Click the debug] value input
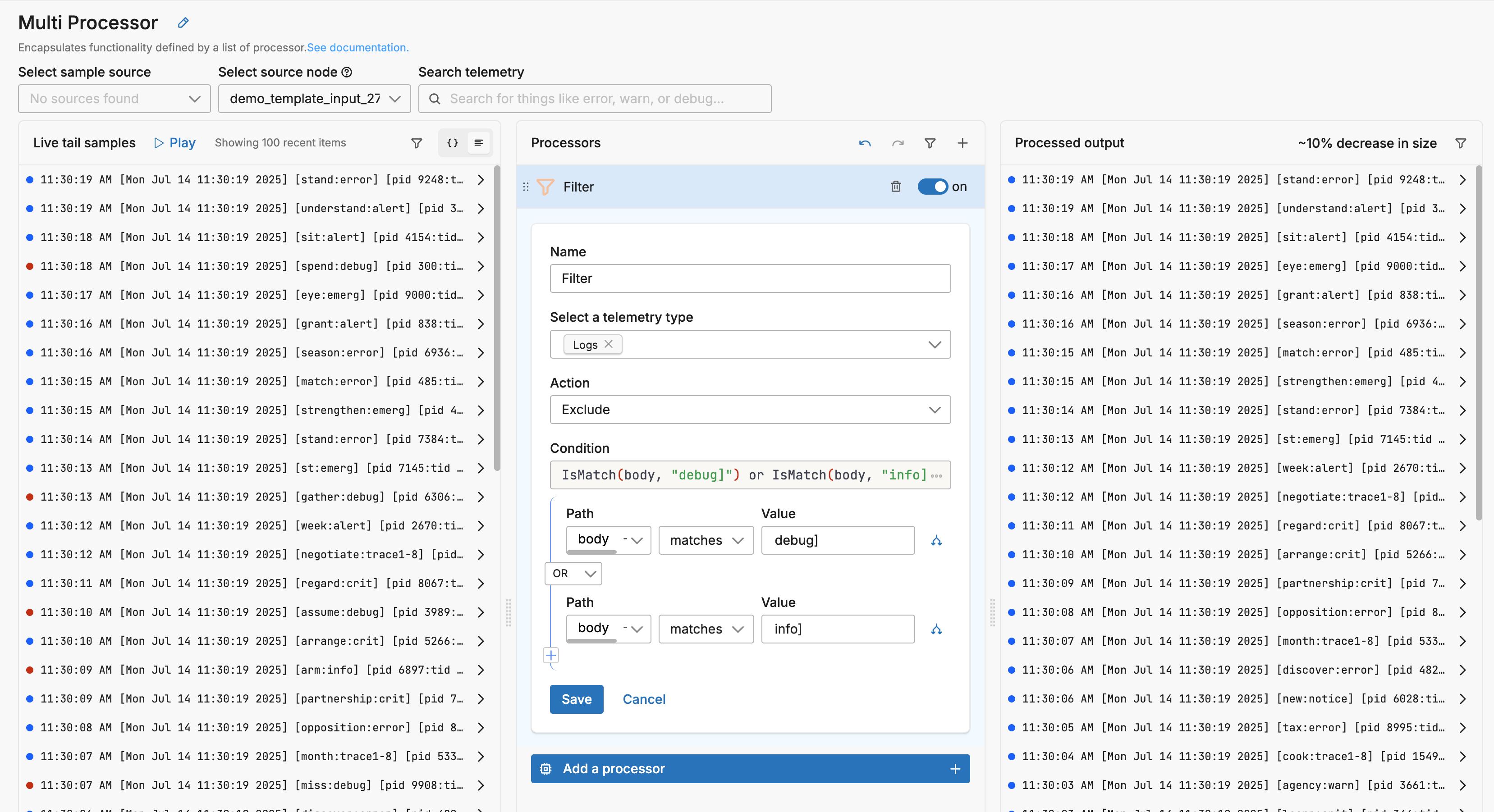 coord(838,541)
